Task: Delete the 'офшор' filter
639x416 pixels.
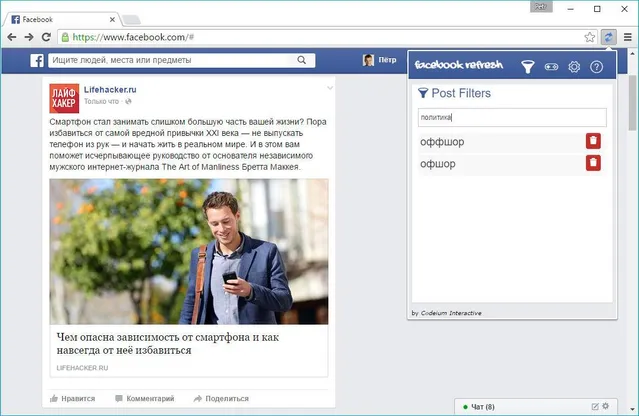Action: tap(593, 163)
